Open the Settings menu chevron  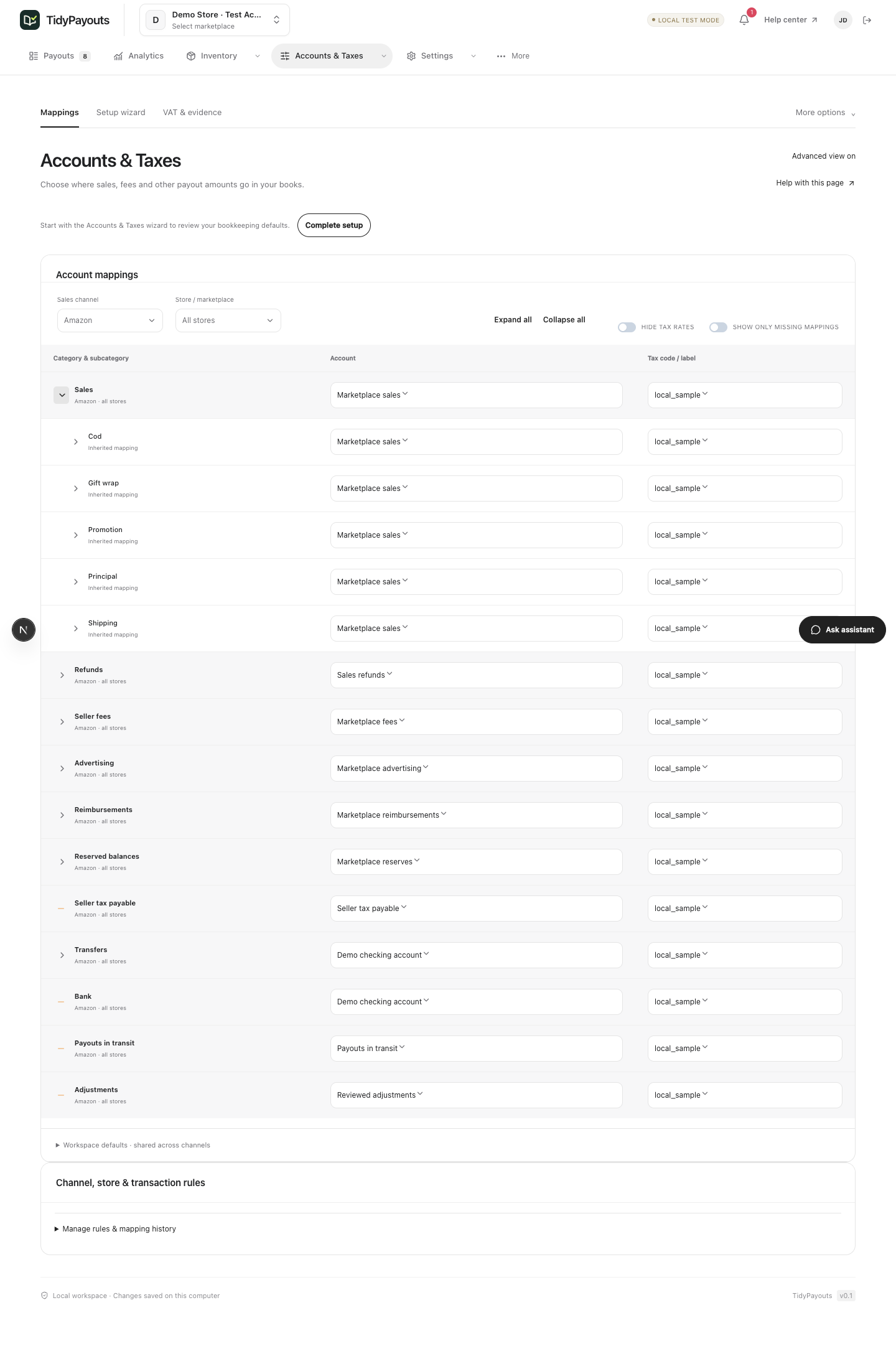[x=473, y=56]
